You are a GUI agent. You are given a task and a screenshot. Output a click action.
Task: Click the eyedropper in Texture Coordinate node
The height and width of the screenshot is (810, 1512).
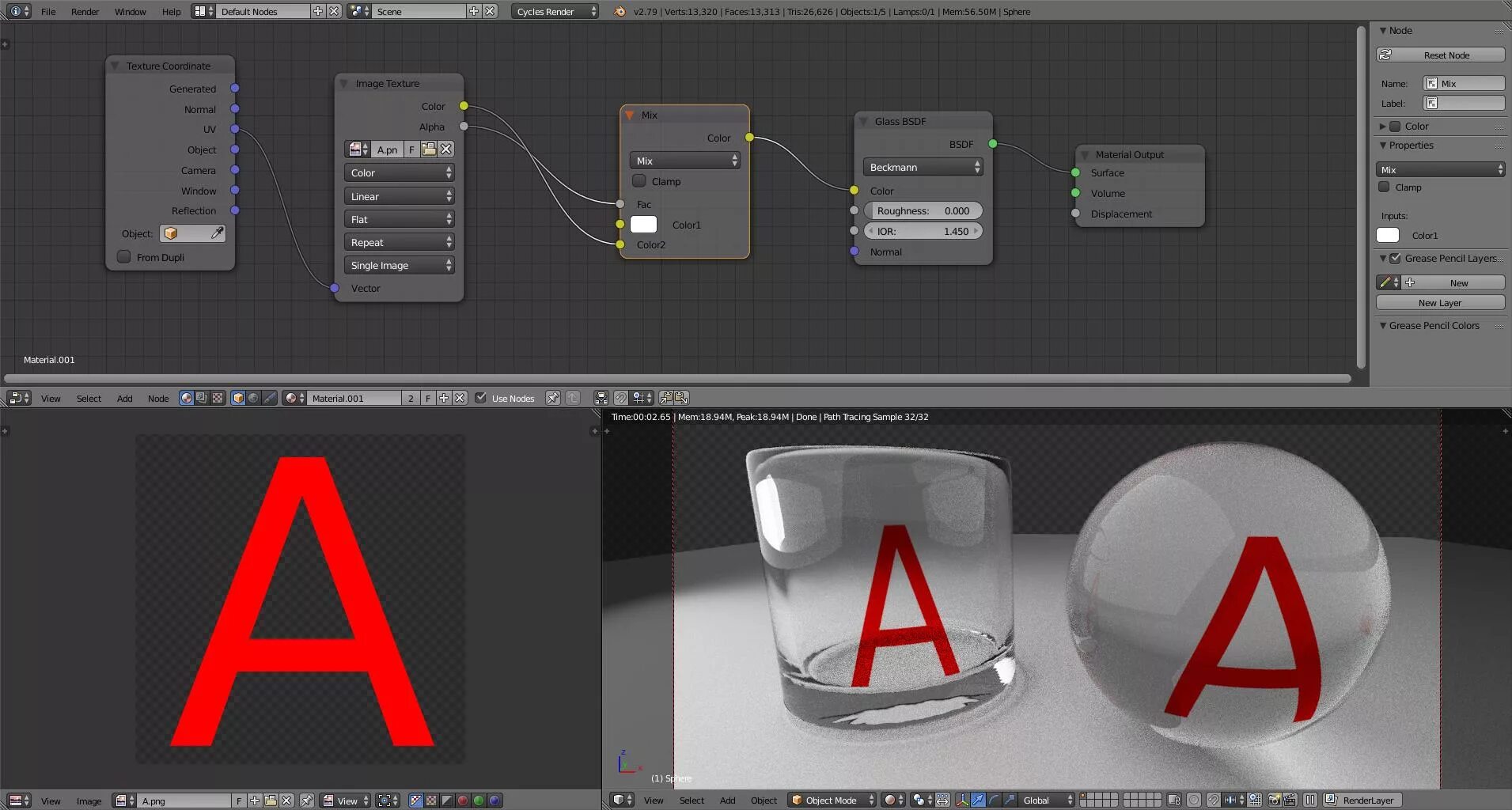pos(217,233)
